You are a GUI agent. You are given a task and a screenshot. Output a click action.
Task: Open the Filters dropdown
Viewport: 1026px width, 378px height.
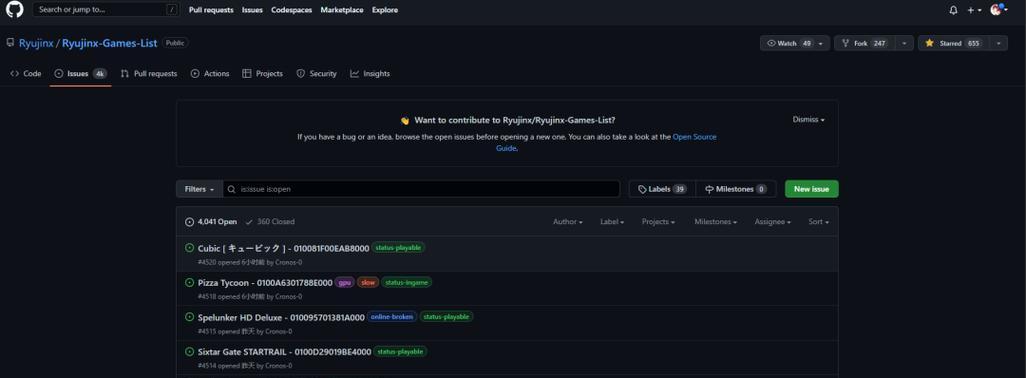tap(200, 189)
